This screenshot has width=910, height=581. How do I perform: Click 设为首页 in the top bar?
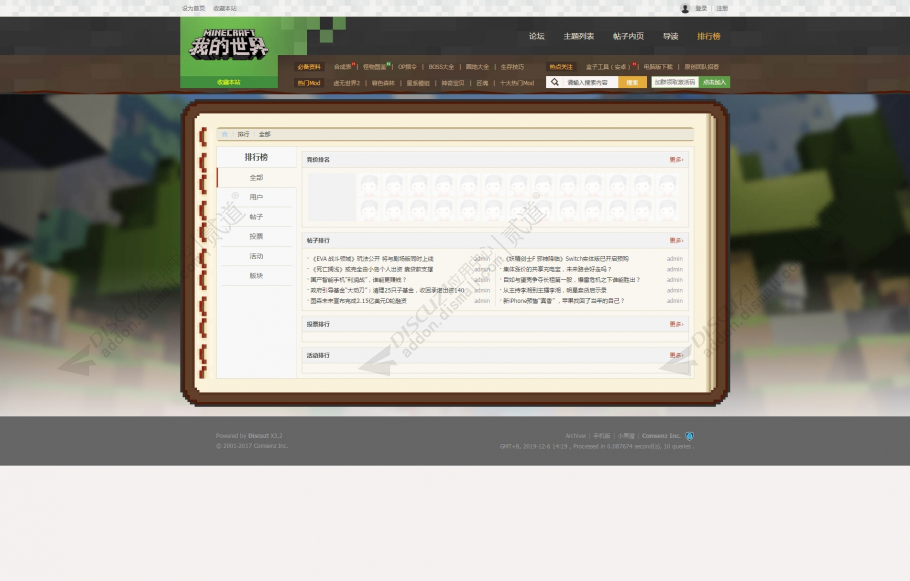193,8
